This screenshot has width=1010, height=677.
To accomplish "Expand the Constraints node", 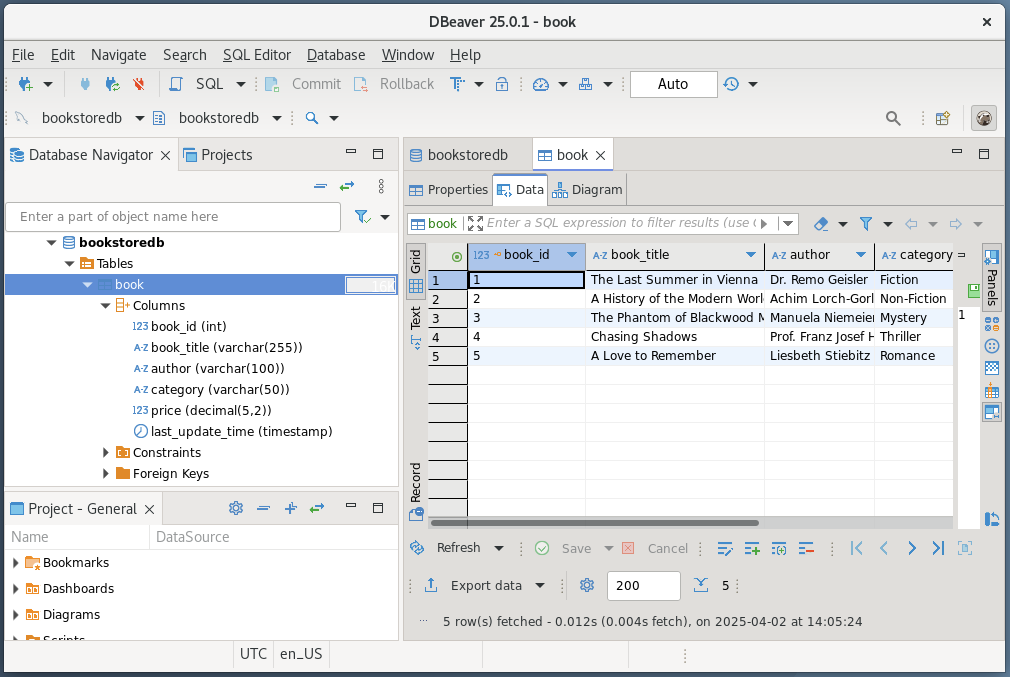I will pos(105,452).
